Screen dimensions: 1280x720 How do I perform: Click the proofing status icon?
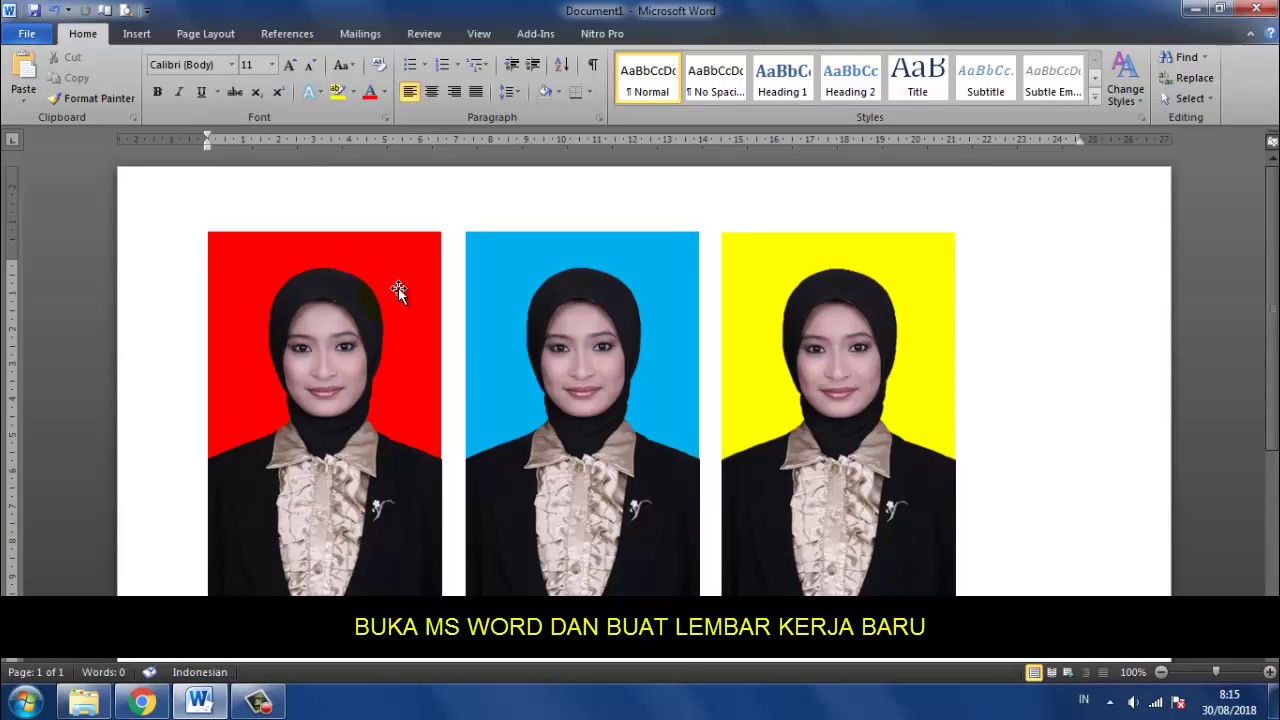pyautogui.click(x=149, y=672)
